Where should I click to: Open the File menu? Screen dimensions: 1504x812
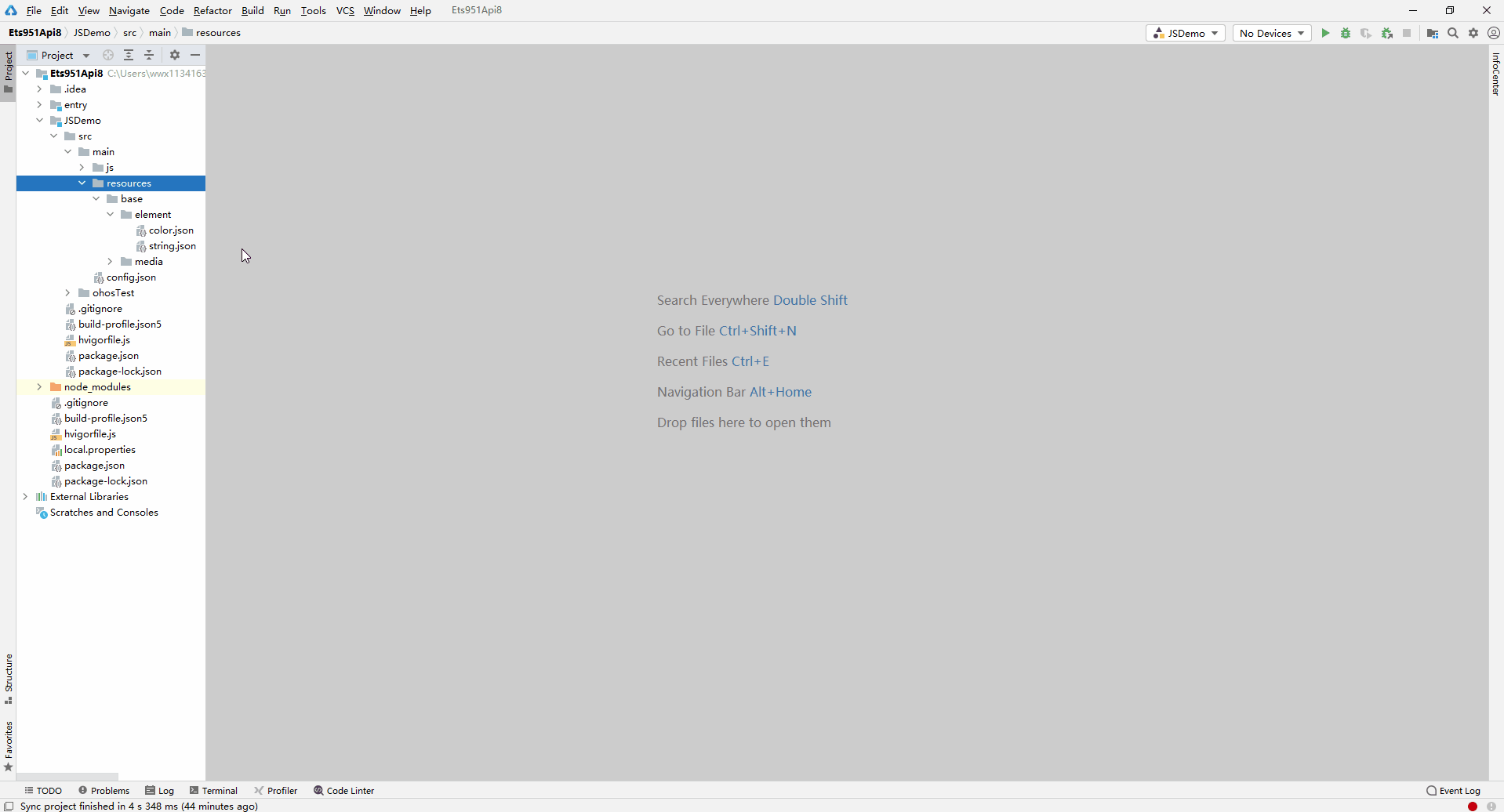34,10
